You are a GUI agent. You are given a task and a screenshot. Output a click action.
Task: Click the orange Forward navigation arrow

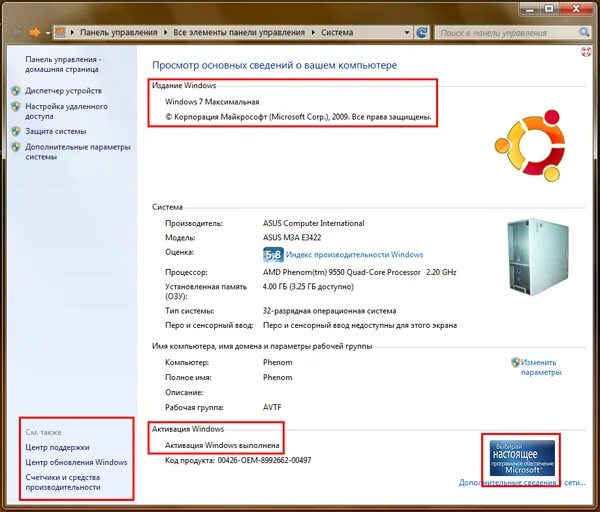35,33
